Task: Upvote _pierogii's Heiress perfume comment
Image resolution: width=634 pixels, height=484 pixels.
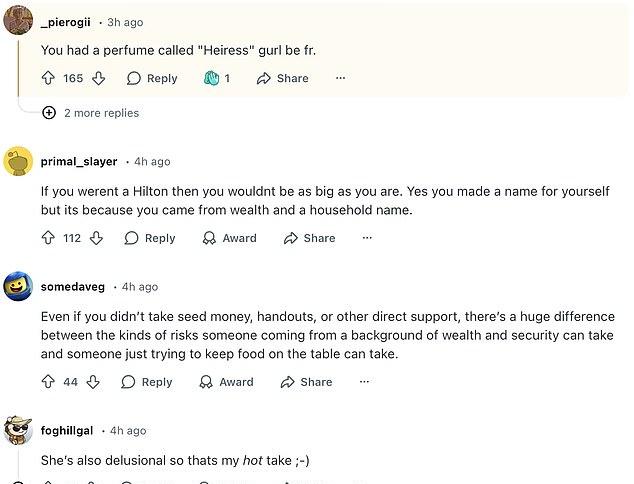Action: pos(48,78)
